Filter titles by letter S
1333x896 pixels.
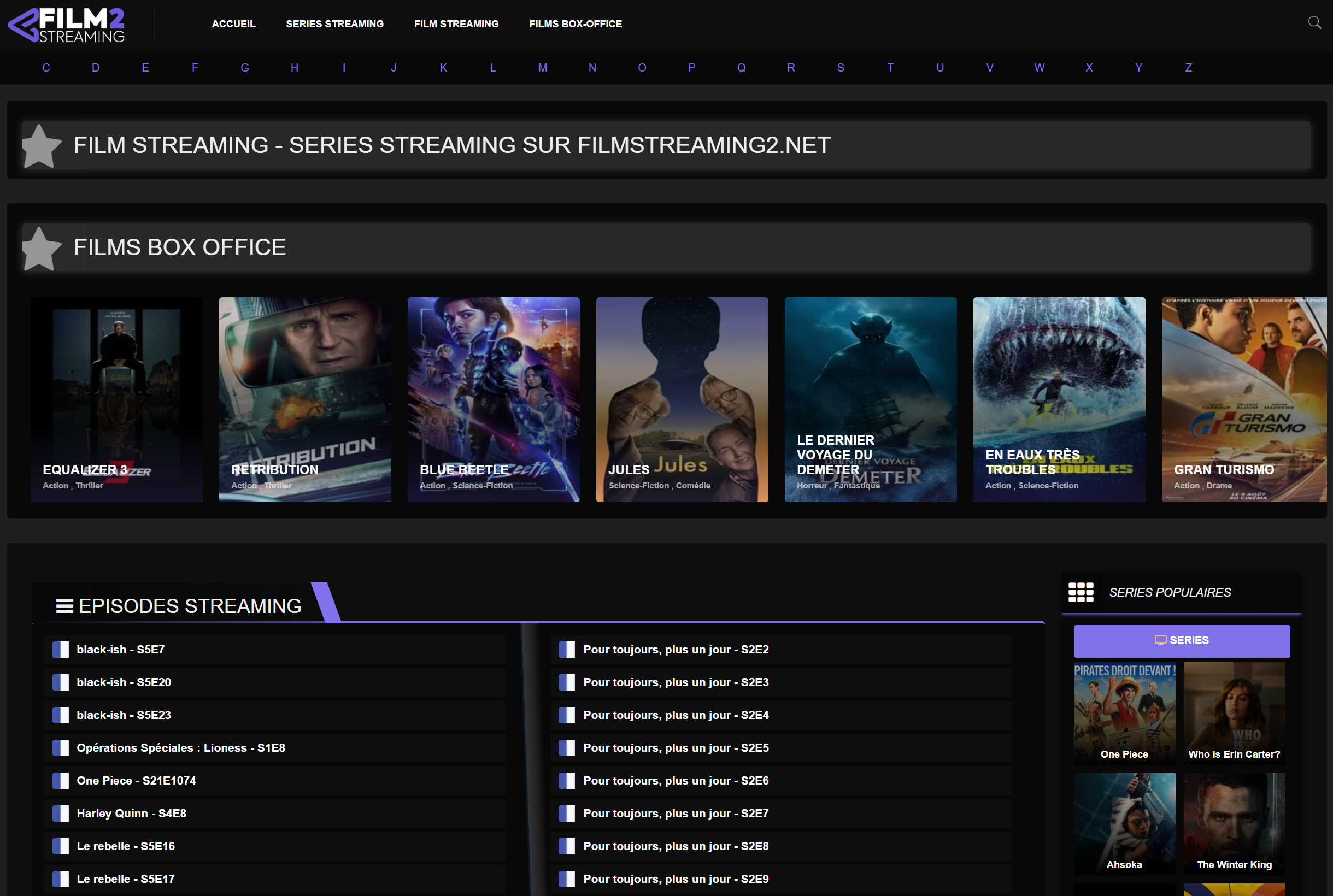point(840,67)
